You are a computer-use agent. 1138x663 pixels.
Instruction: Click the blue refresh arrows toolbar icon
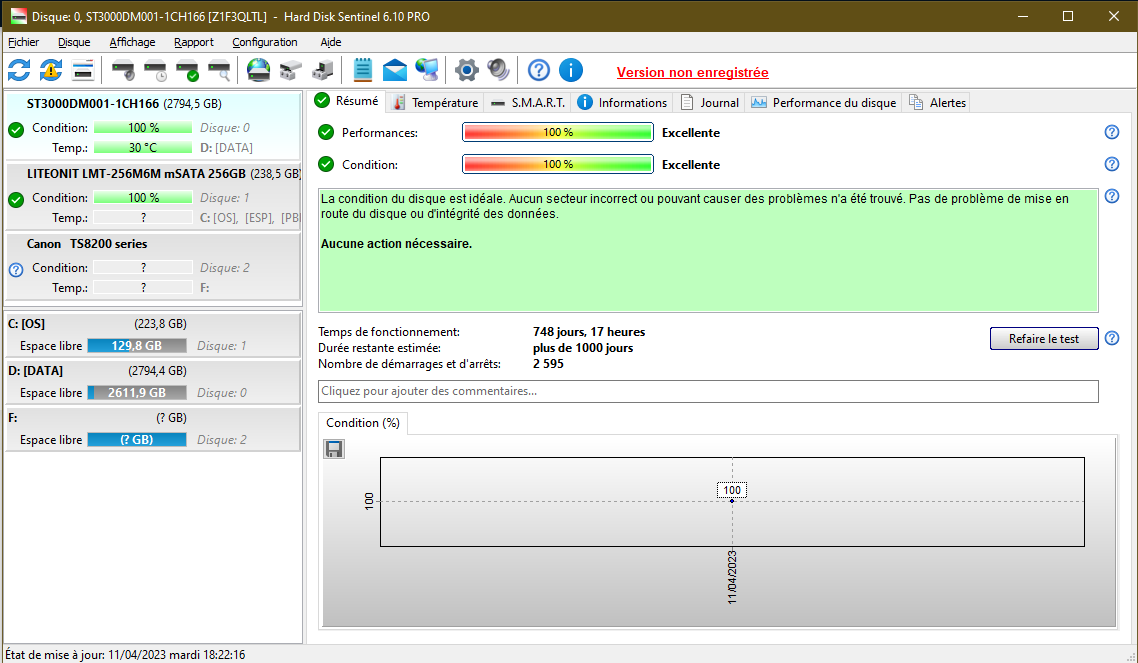point(19,70)
